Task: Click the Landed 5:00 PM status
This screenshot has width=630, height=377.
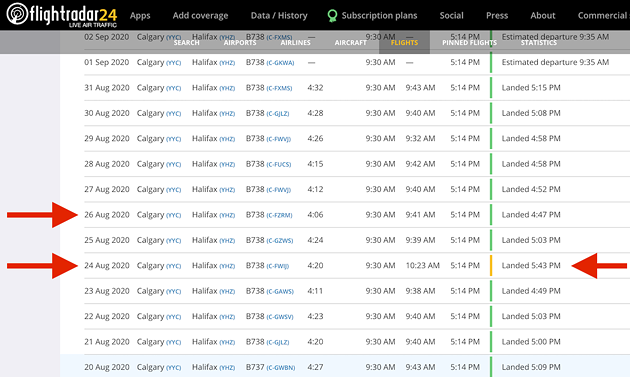Action: pyautogui.click(x=531, y=342)
